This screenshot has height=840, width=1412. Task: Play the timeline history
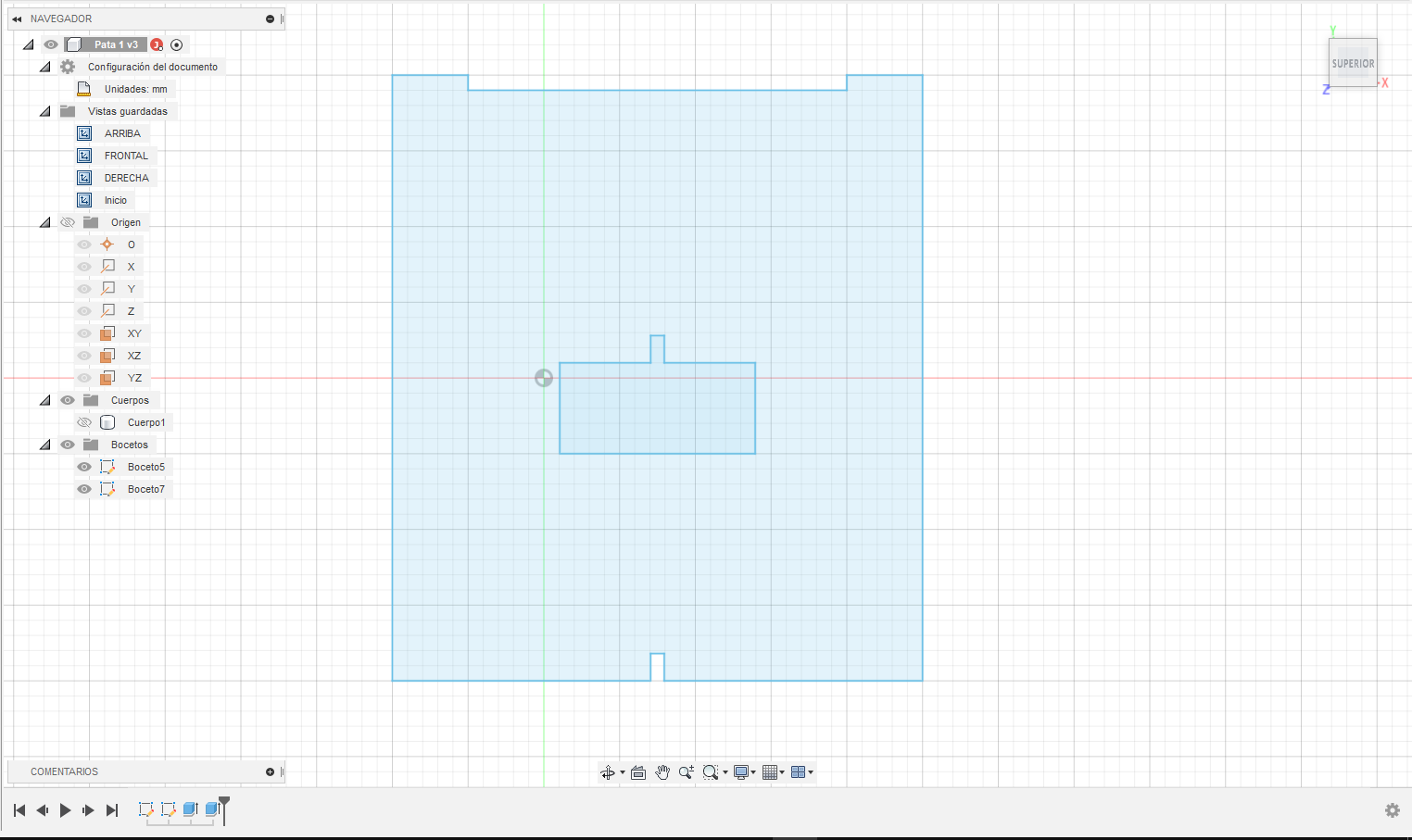pyautogui.click(x=66, y=810)
